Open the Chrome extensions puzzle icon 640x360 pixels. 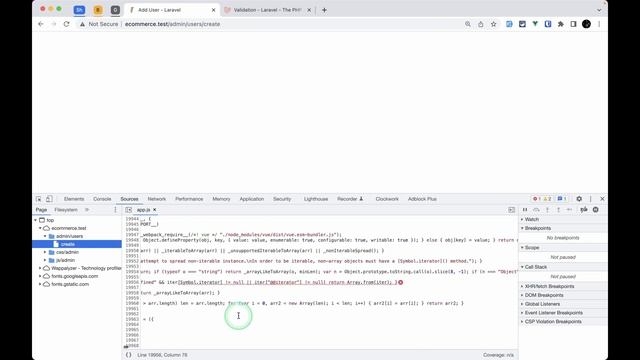(561, 24)
